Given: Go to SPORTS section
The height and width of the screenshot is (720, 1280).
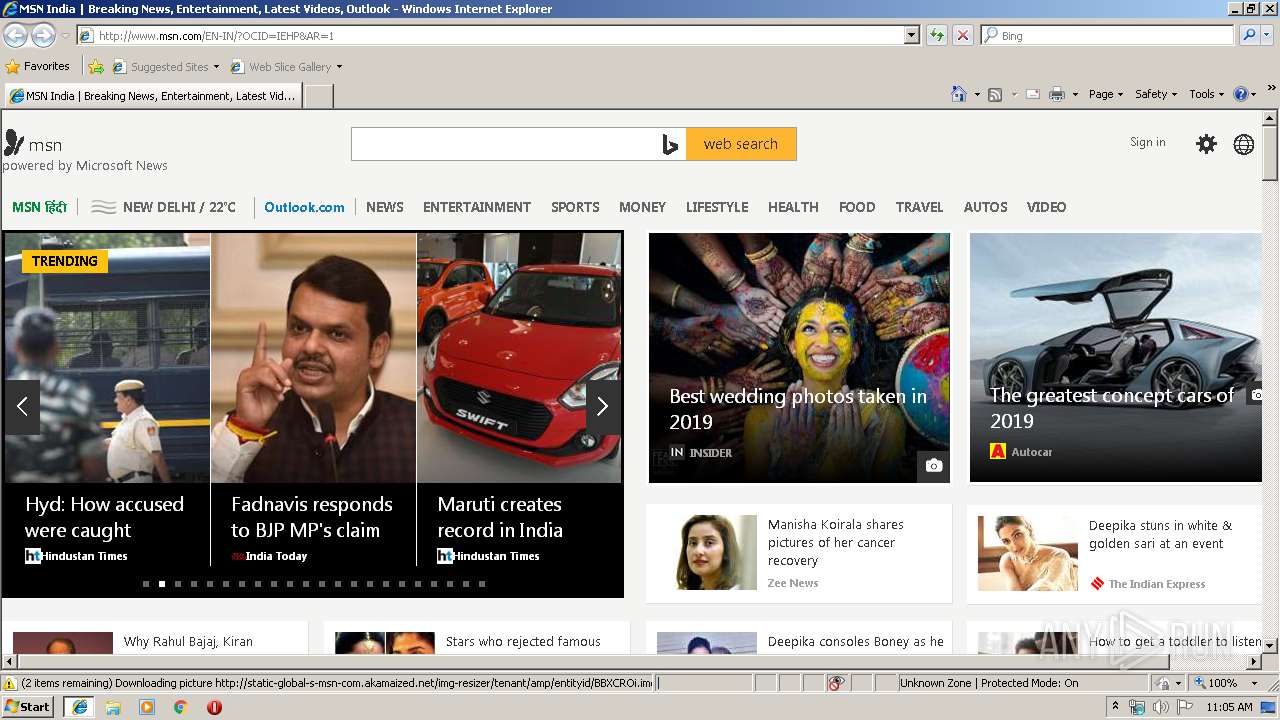Looking at the screenshot, I should [x=575, y=207].
